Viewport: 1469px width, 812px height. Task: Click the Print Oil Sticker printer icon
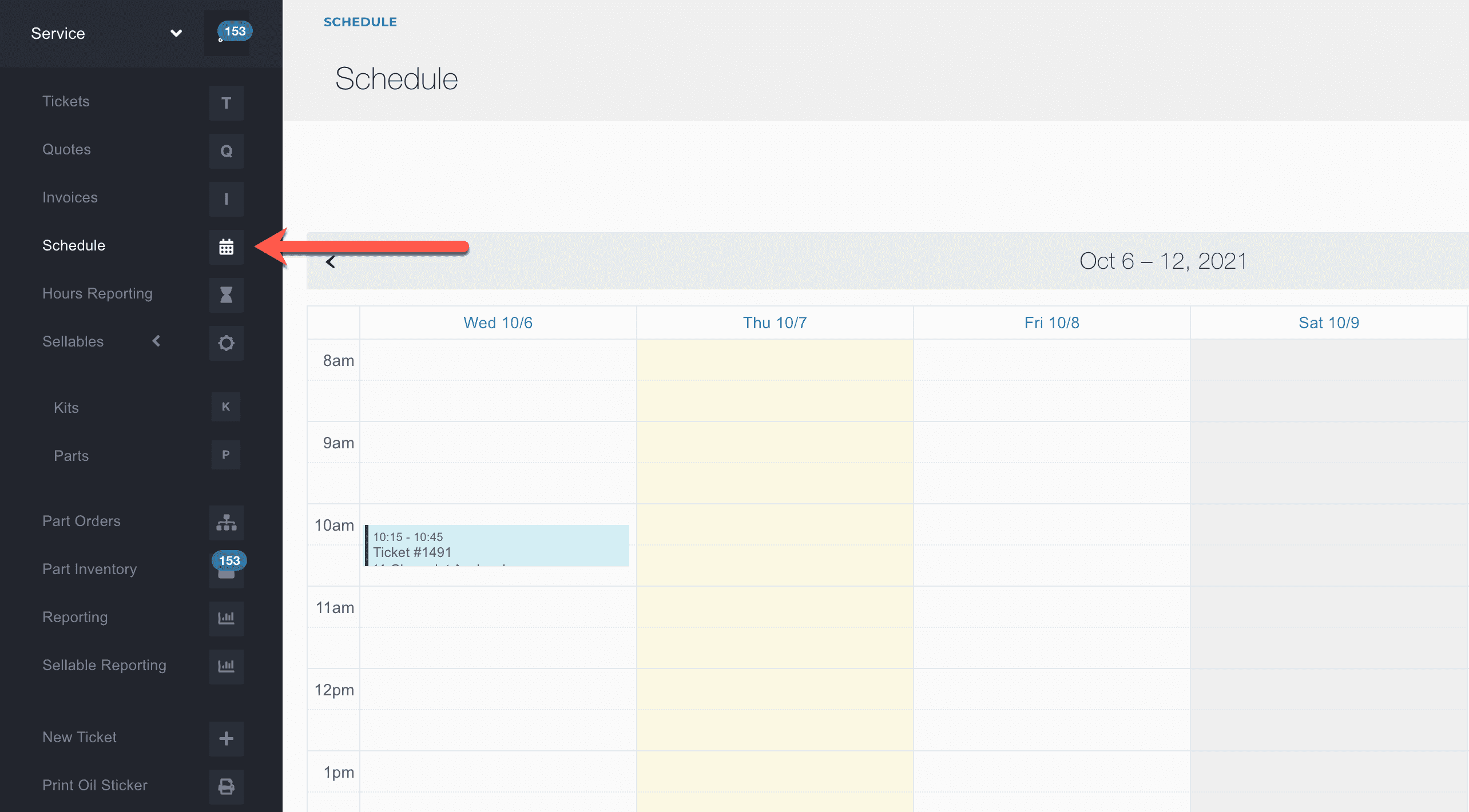(x=226, y=786)
